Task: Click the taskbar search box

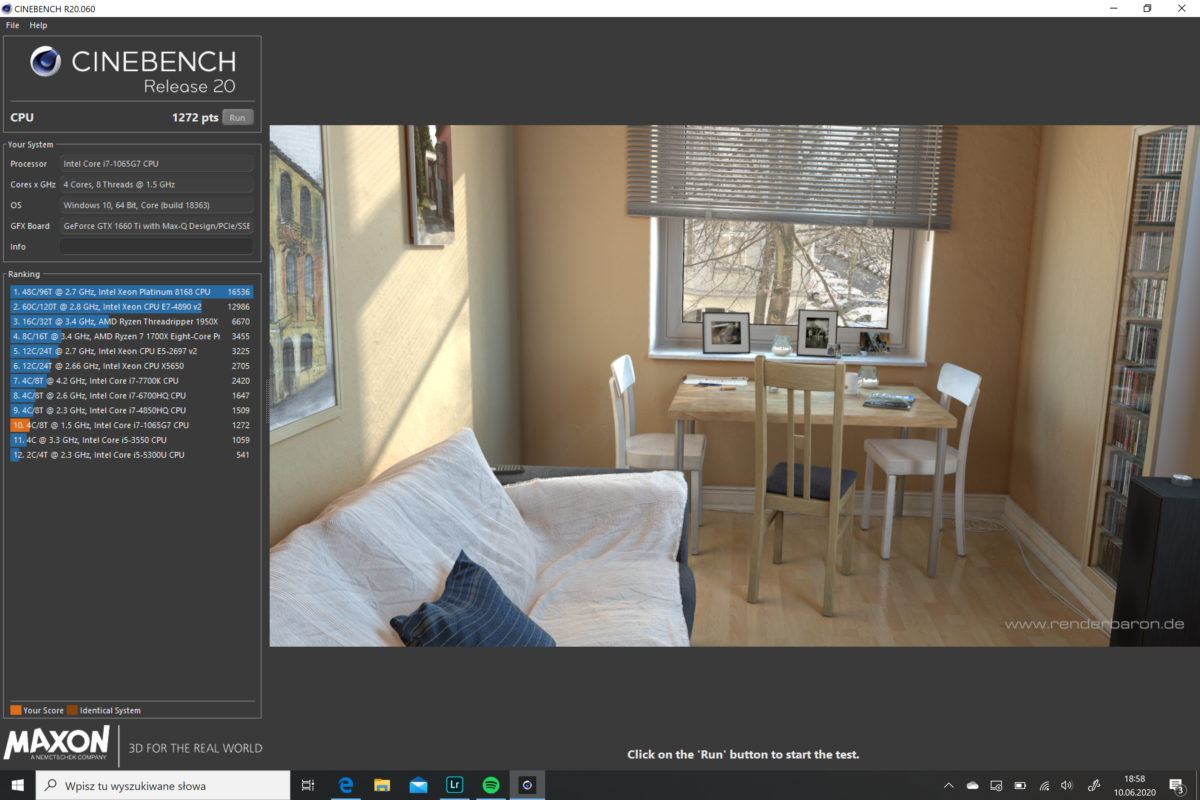Action: (163, 785)
